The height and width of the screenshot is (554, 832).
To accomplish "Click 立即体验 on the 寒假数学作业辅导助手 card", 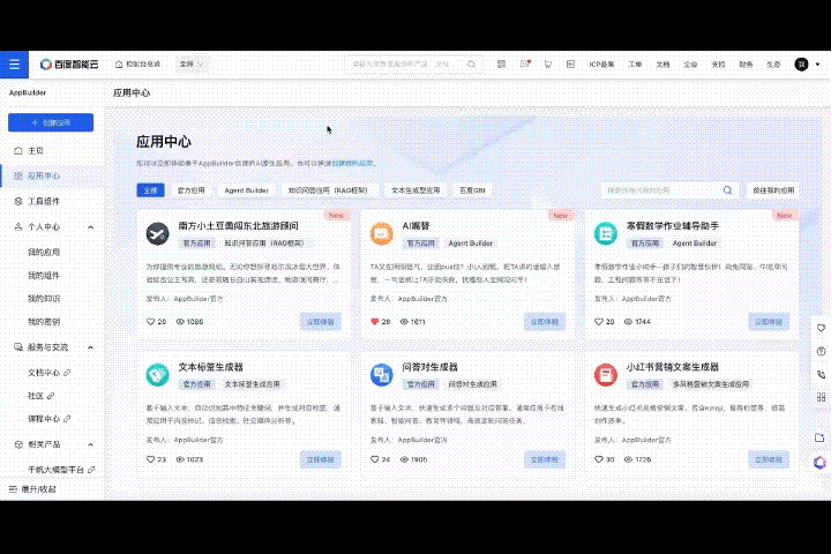I will (768, 322).
